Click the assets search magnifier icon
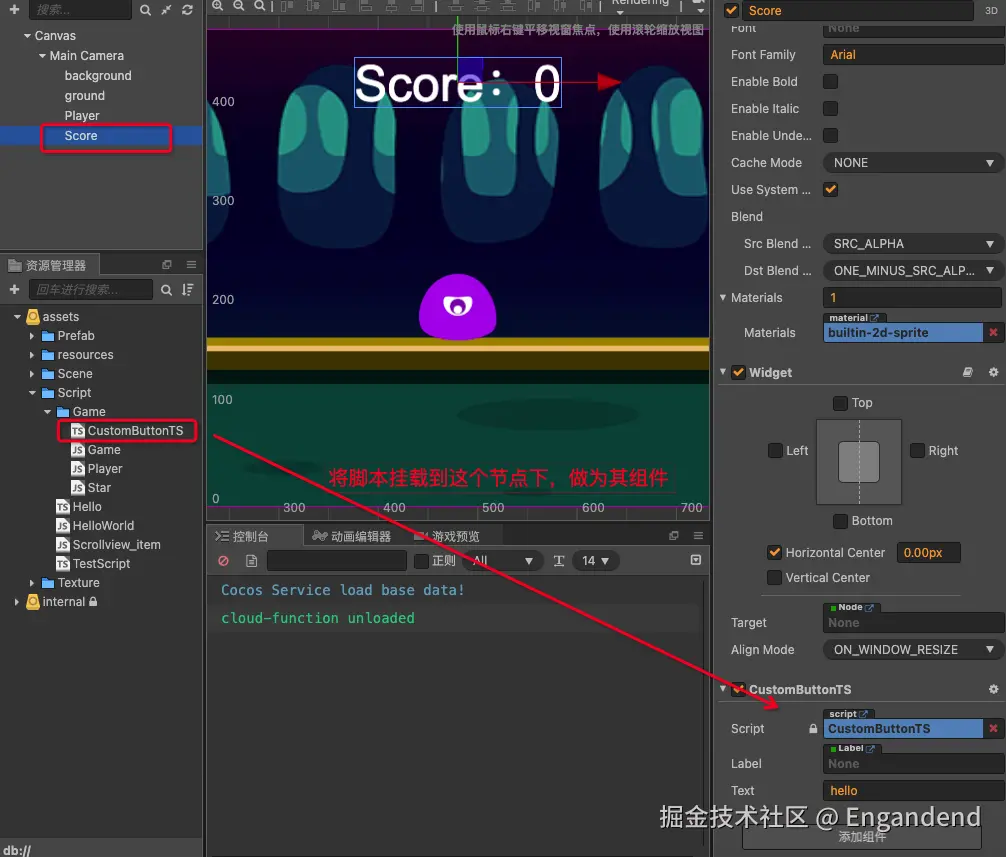The image size is (1006, 857). [x=166, y=290]
